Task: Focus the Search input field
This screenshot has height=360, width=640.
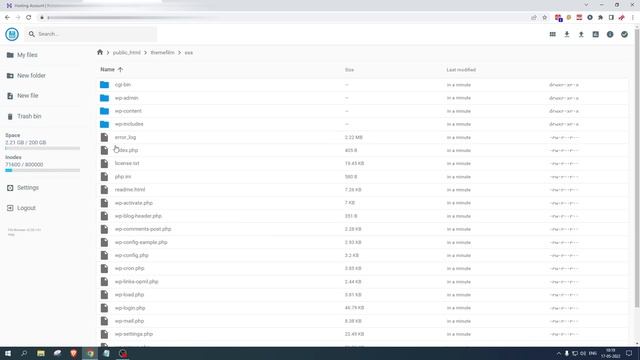Action: click(91, 34)
